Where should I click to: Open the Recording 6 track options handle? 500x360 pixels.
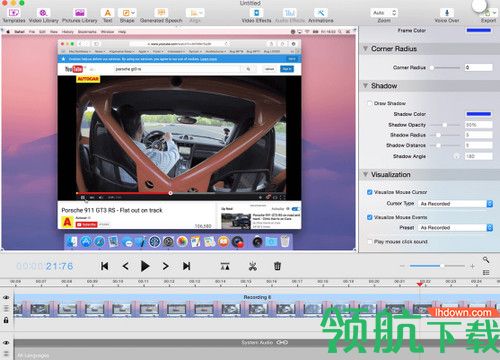point(6,308)
